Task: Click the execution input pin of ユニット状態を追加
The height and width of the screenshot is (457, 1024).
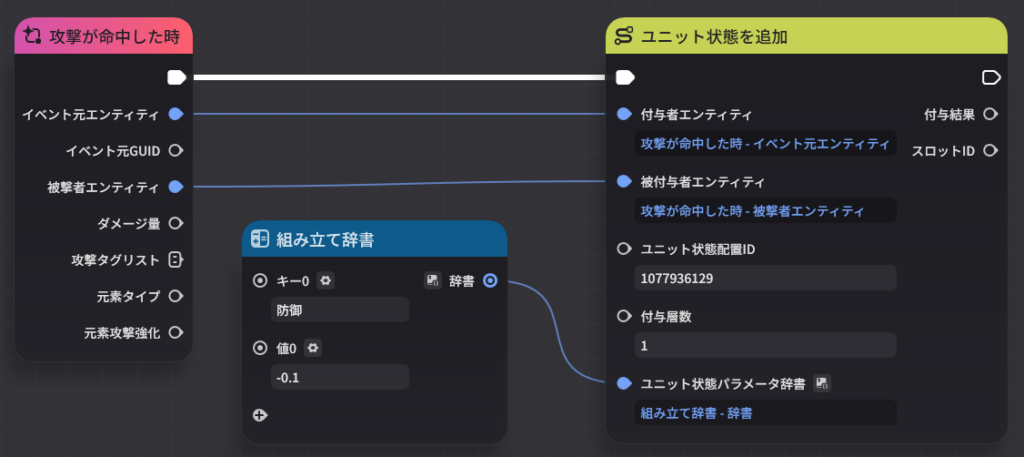Action: coord(625,78)
